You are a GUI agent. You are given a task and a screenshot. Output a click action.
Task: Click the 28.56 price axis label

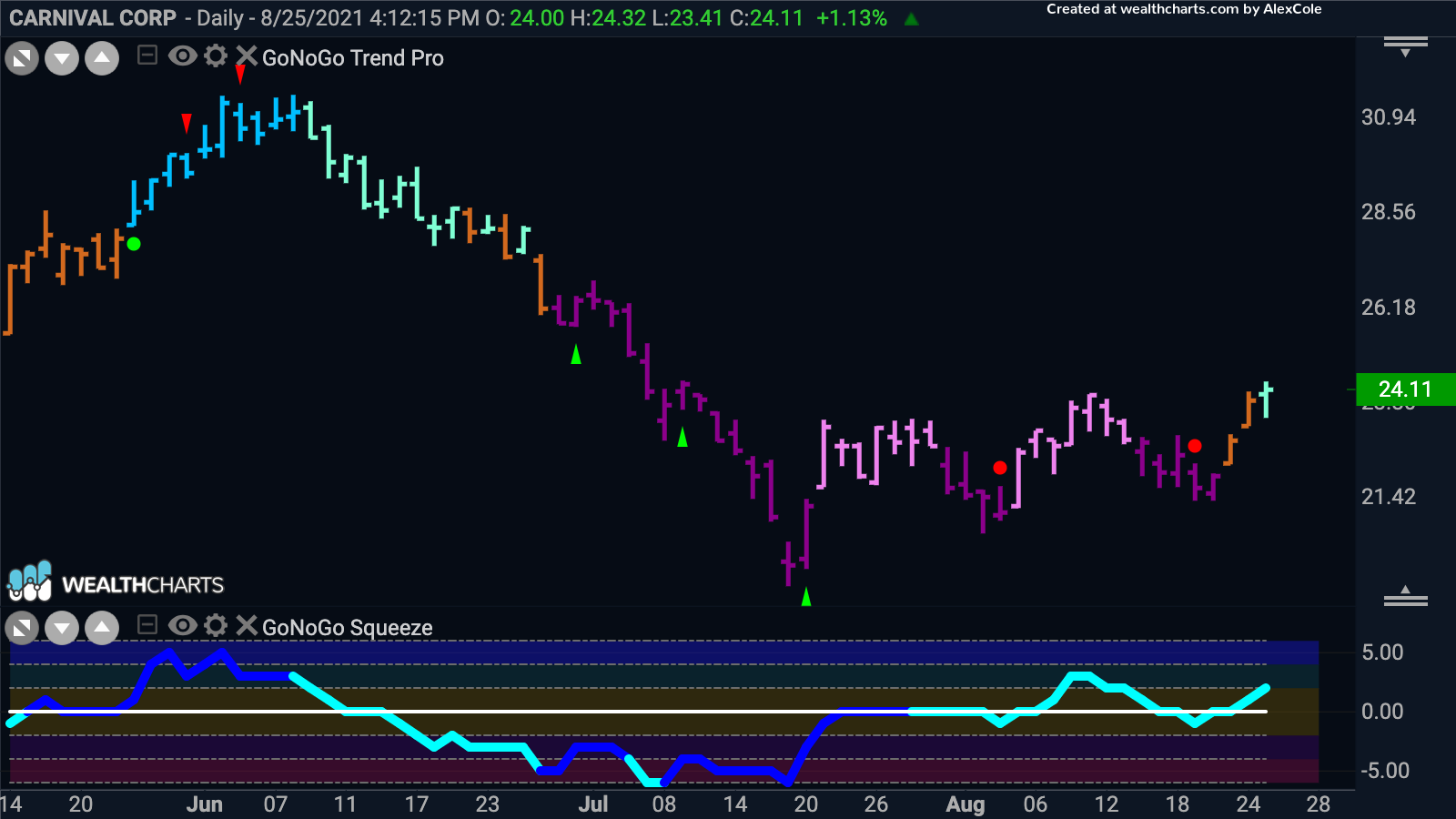[1389, 212]
